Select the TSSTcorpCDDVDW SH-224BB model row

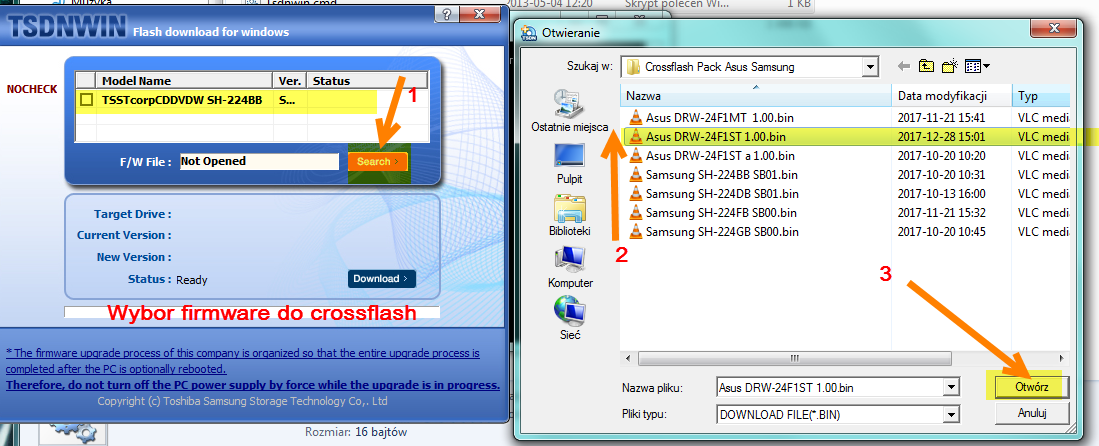(x=252, y=100)
